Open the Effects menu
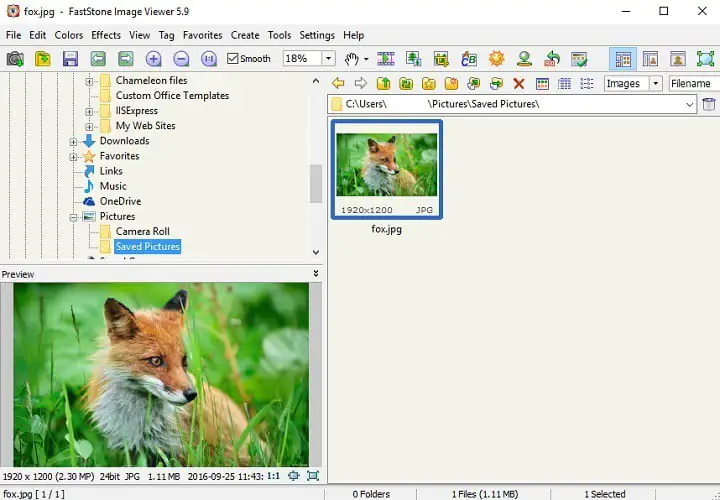Screen dimensions: 720x500 coord(106,35)
